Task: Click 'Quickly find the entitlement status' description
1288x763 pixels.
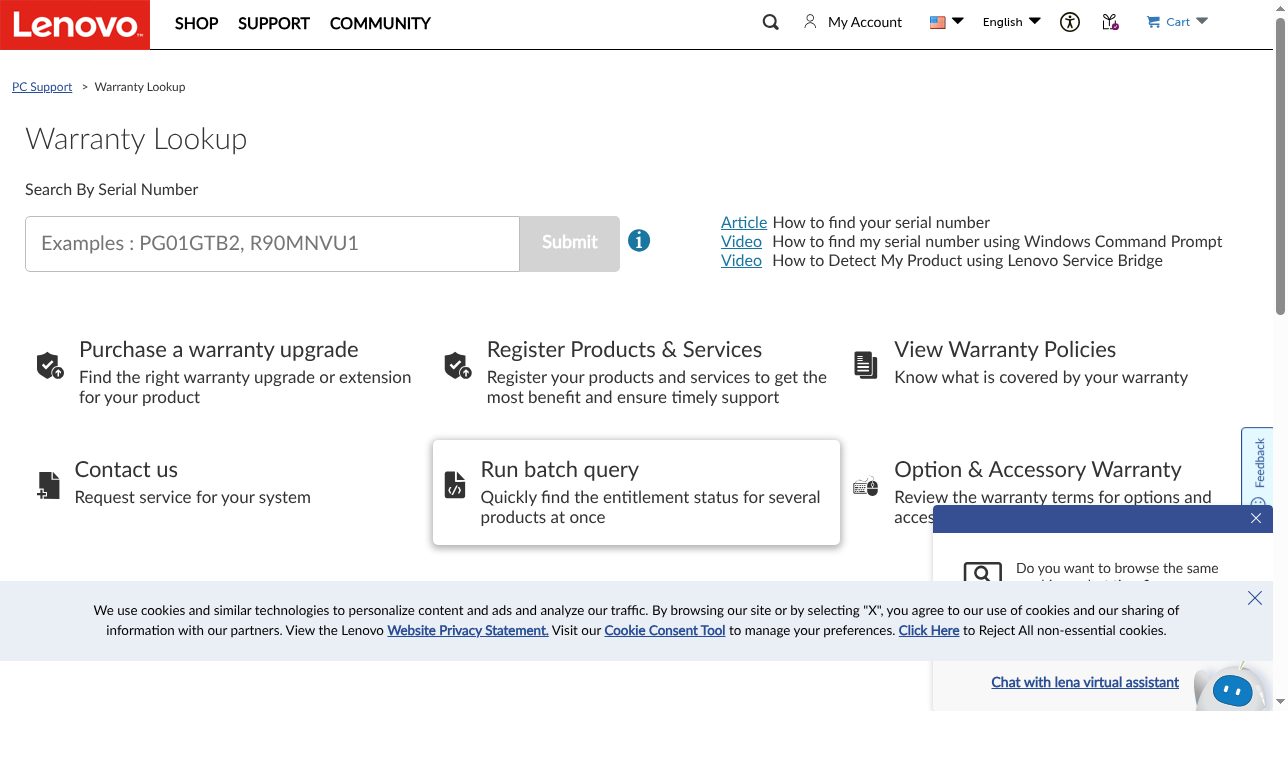Action: 650,507
